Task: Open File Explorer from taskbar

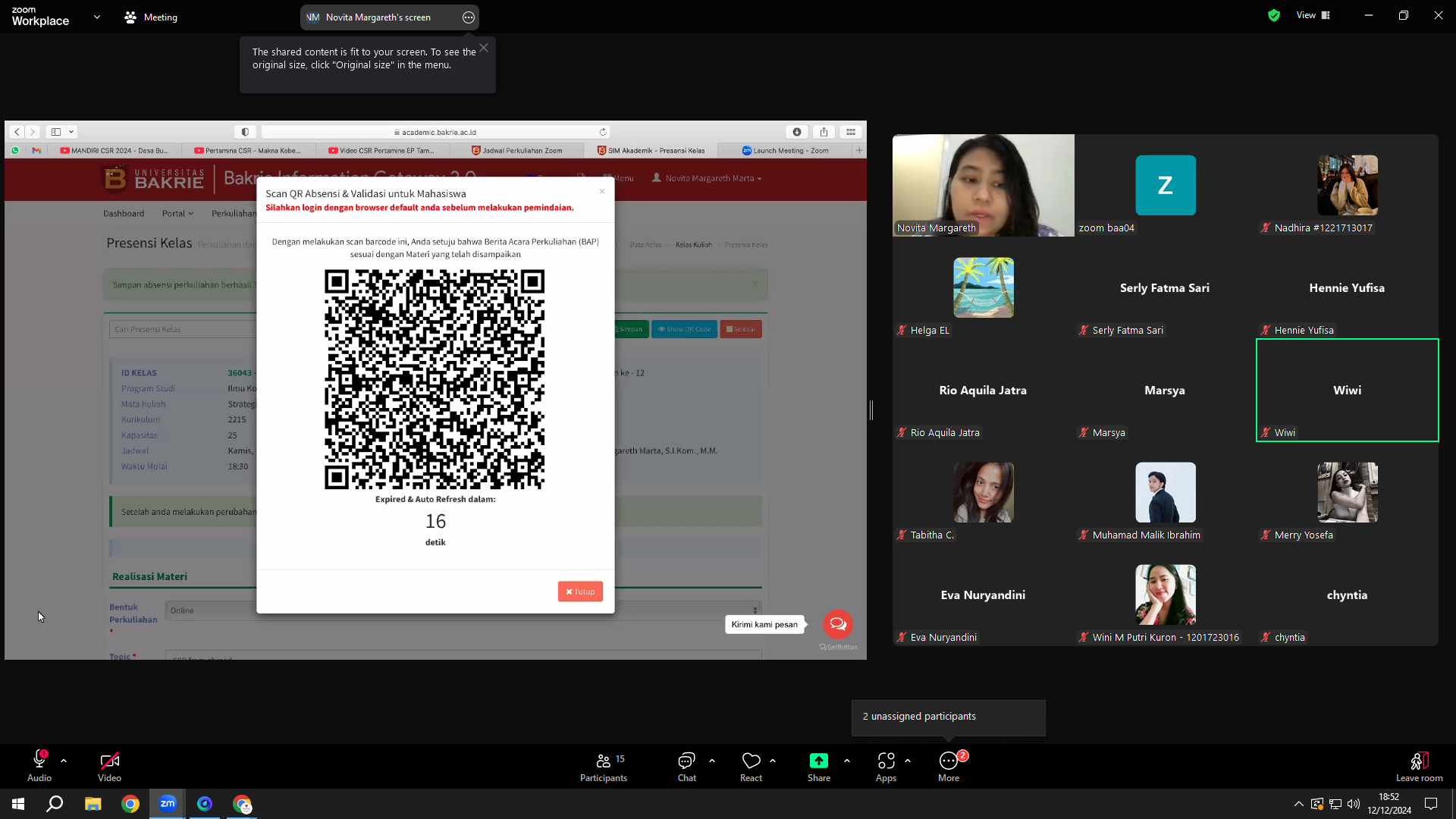Action: (93, 804)
